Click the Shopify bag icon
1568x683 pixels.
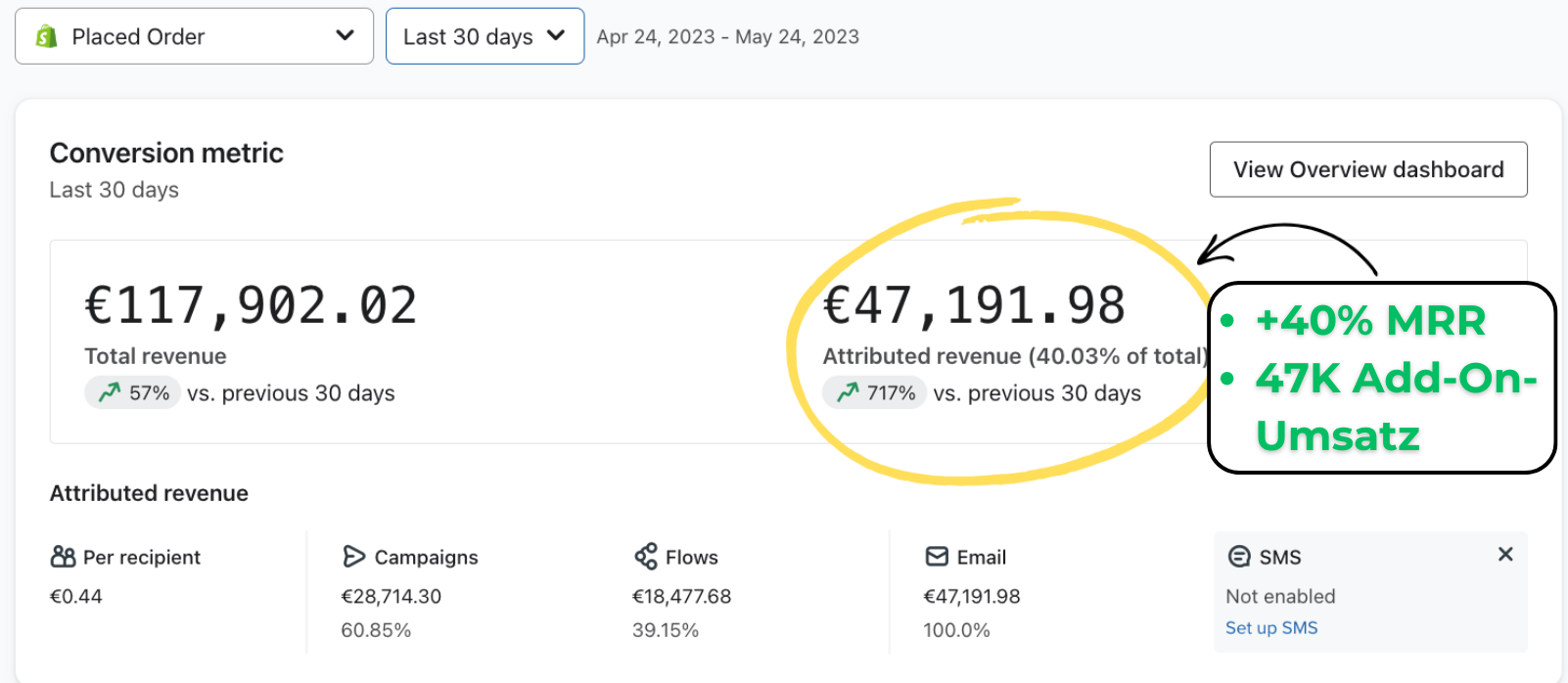tap(46, 37)
